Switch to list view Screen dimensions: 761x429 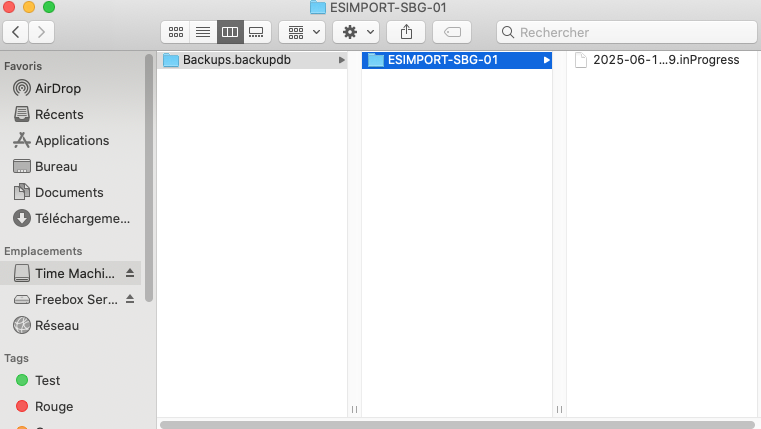(x=203, y=33)
